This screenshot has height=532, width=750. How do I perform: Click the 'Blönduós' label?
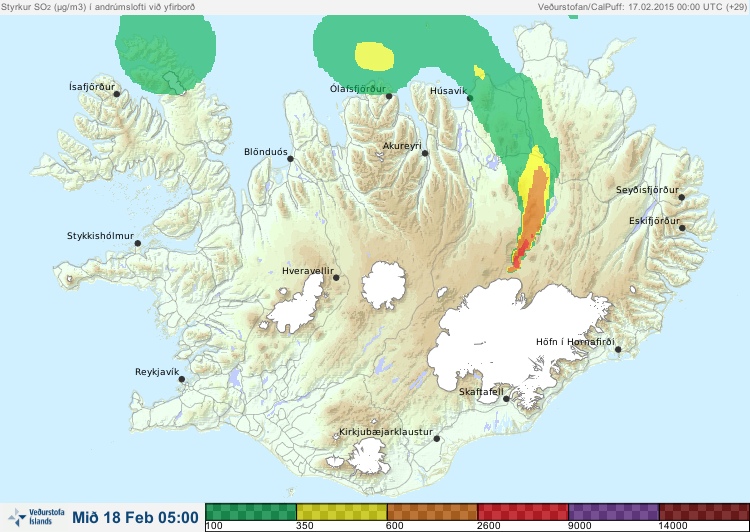point(266,152)
